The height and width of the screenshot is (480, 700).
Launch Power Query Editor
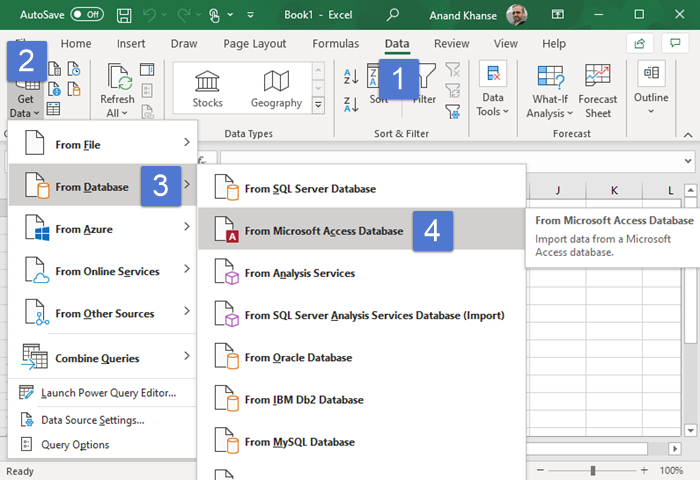pyautogui.click(x=108, y=393)
